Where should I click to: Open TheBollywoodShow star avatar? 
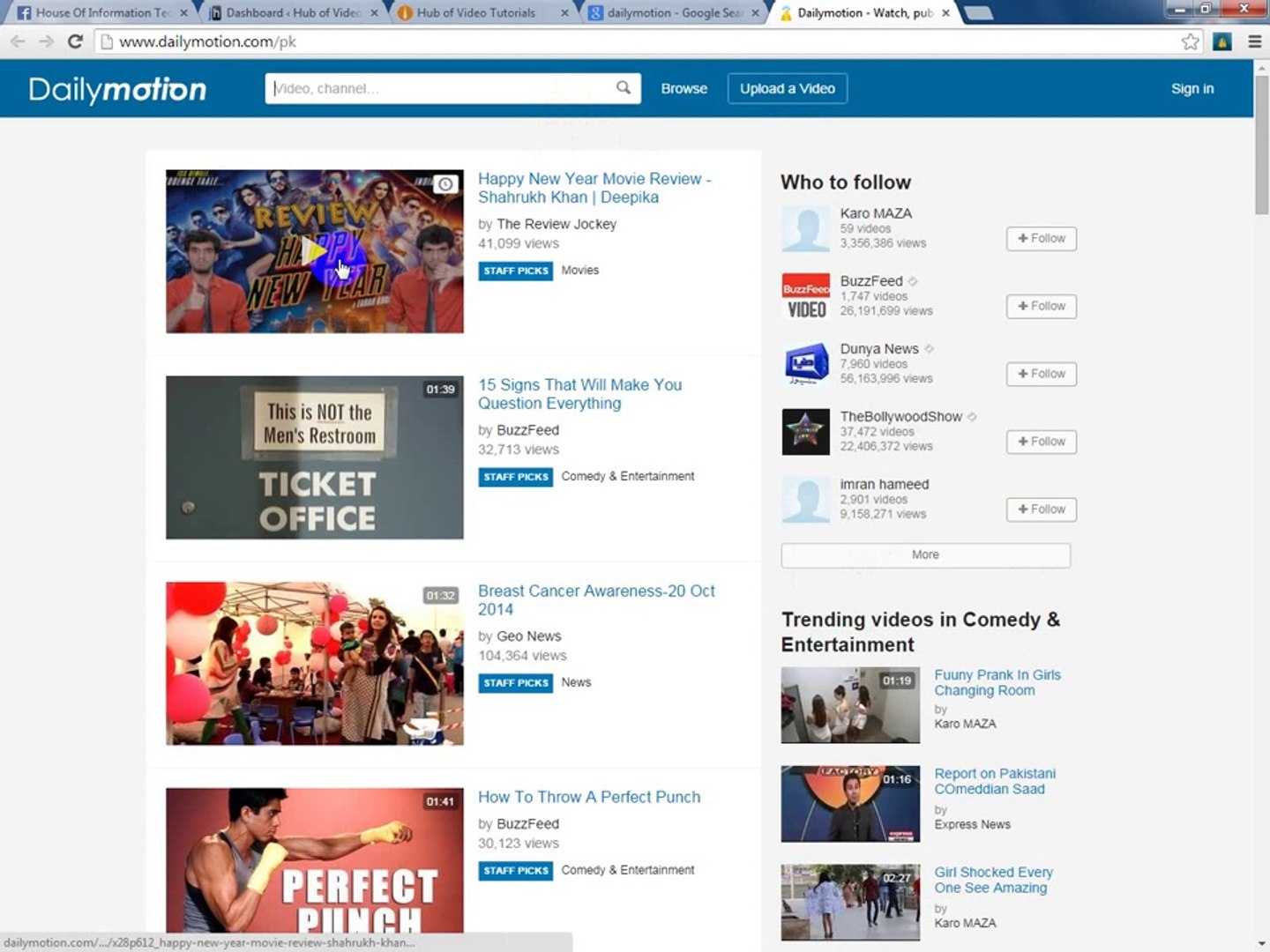click(x=806, y=432)
